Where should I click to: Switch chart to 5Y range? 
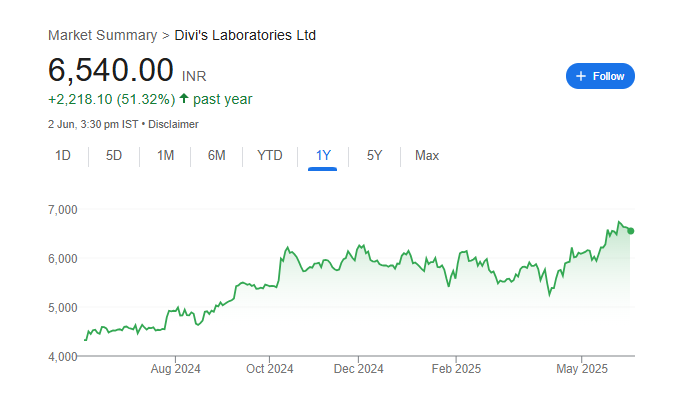(374, 155)
